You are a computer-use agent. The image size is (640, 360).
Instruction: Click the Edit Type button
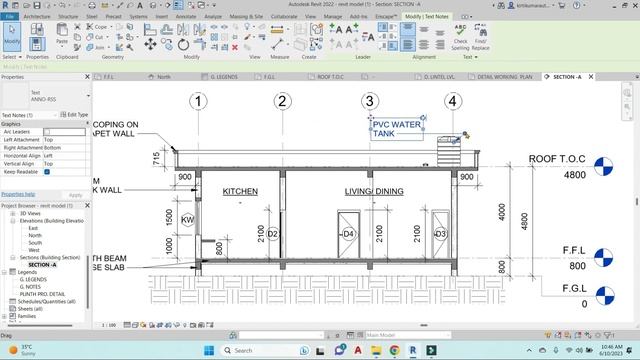pos(74,115)
